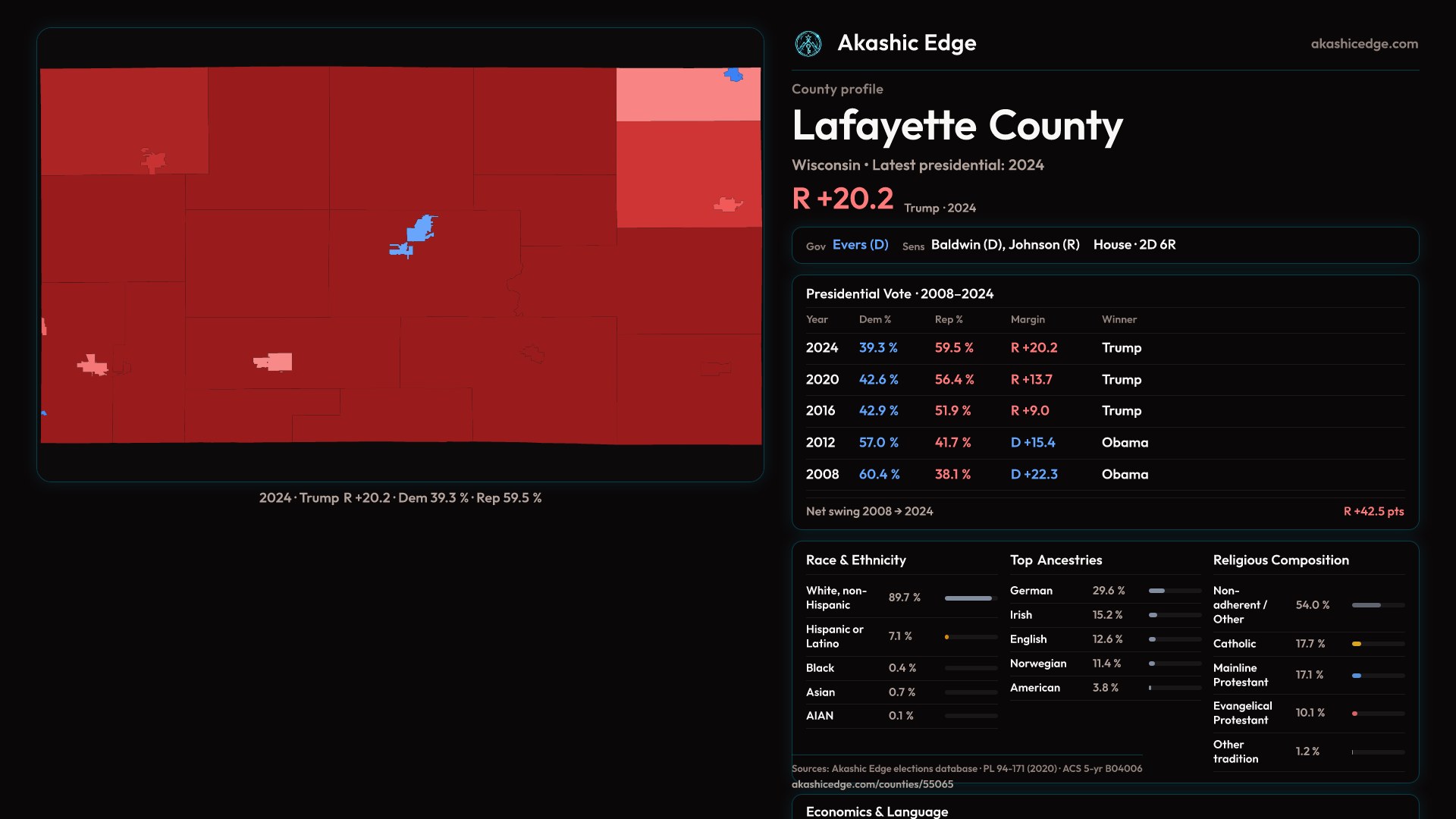
Task: Click the Lafayette County title
Action: point(957,126)
